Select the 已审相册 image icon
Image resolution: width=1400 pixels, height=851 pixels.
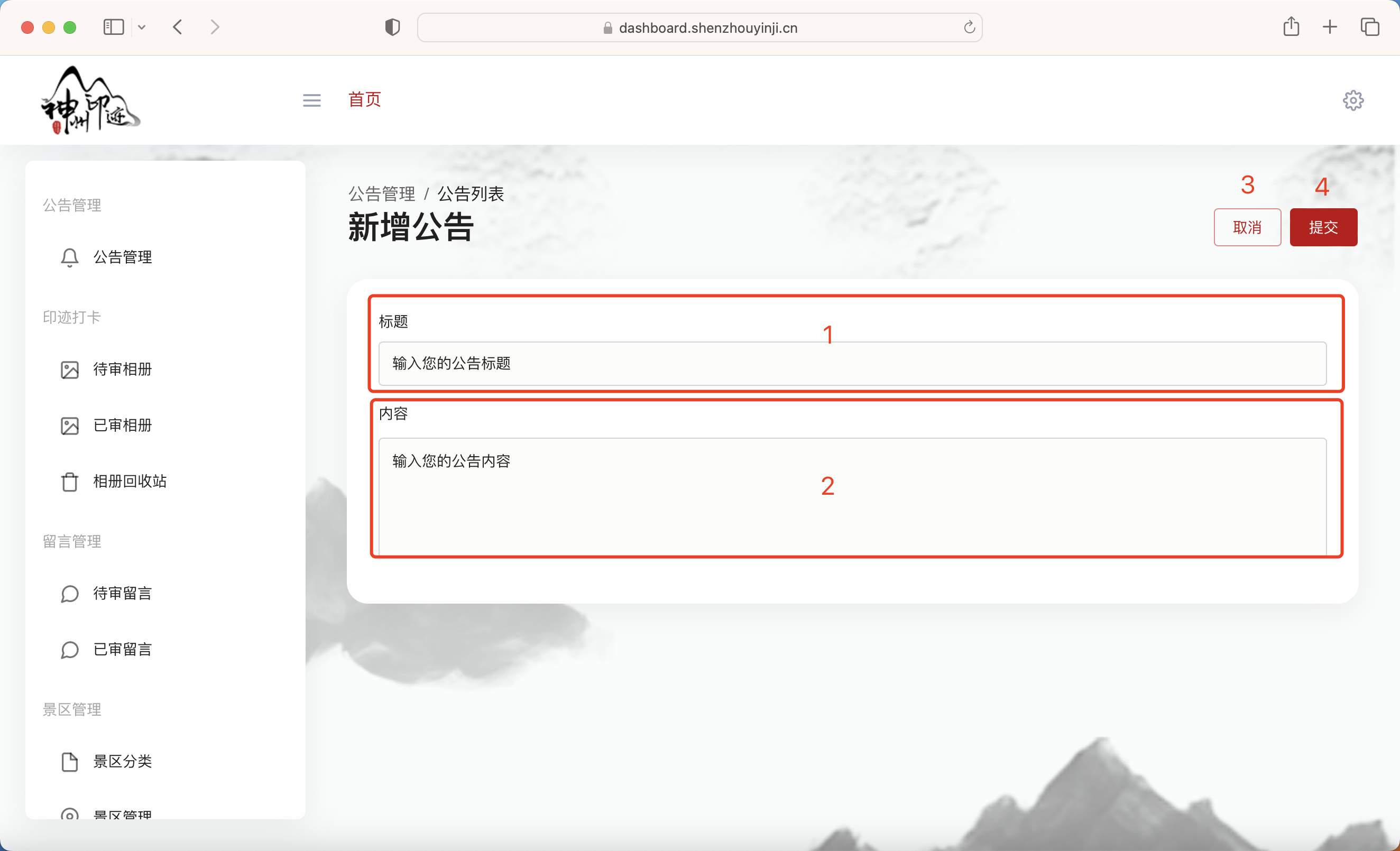[x=69, y=425]
